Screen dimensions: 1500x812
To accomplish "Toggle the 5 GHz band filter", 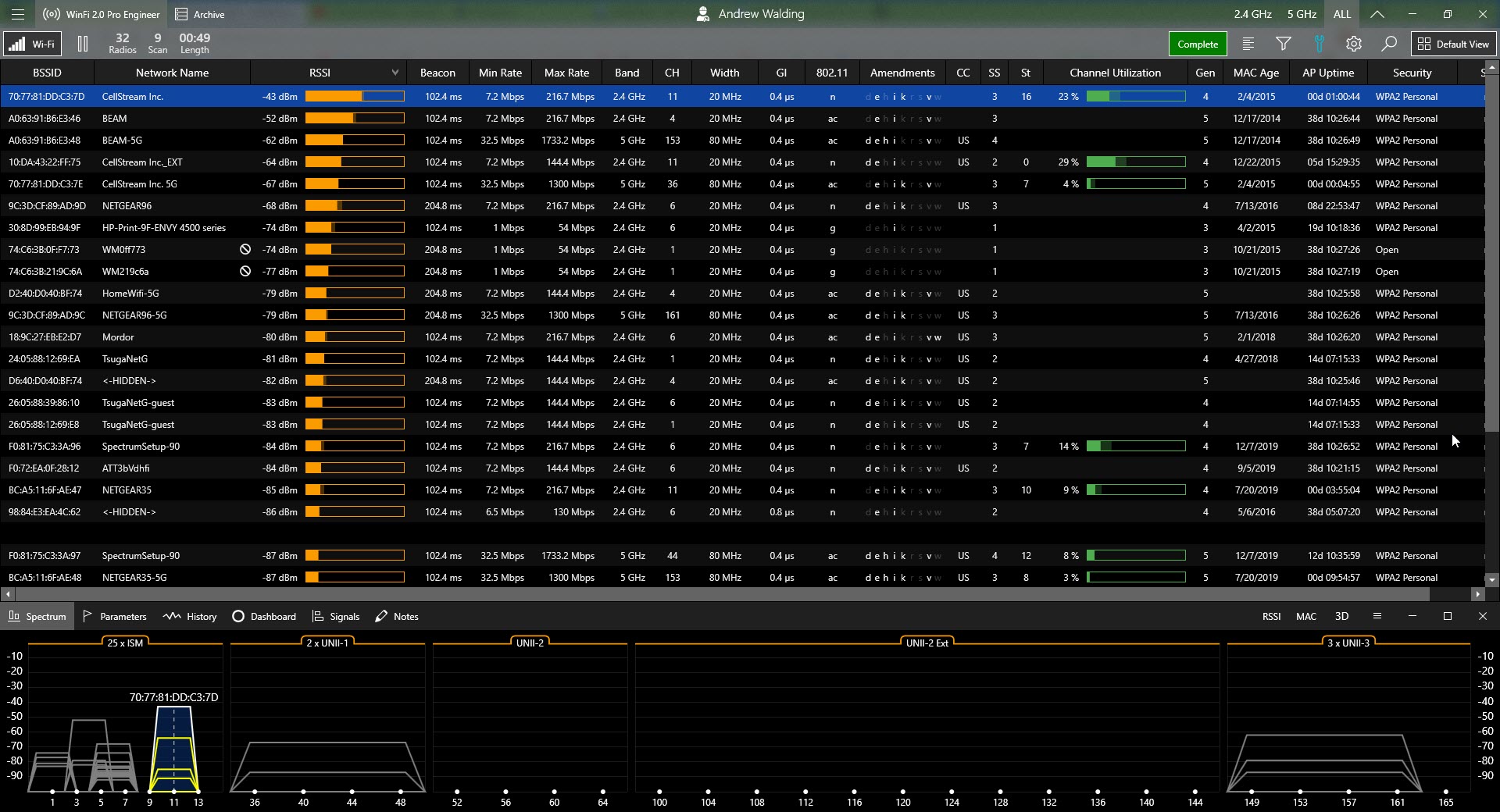I will tap(1302, 14).
